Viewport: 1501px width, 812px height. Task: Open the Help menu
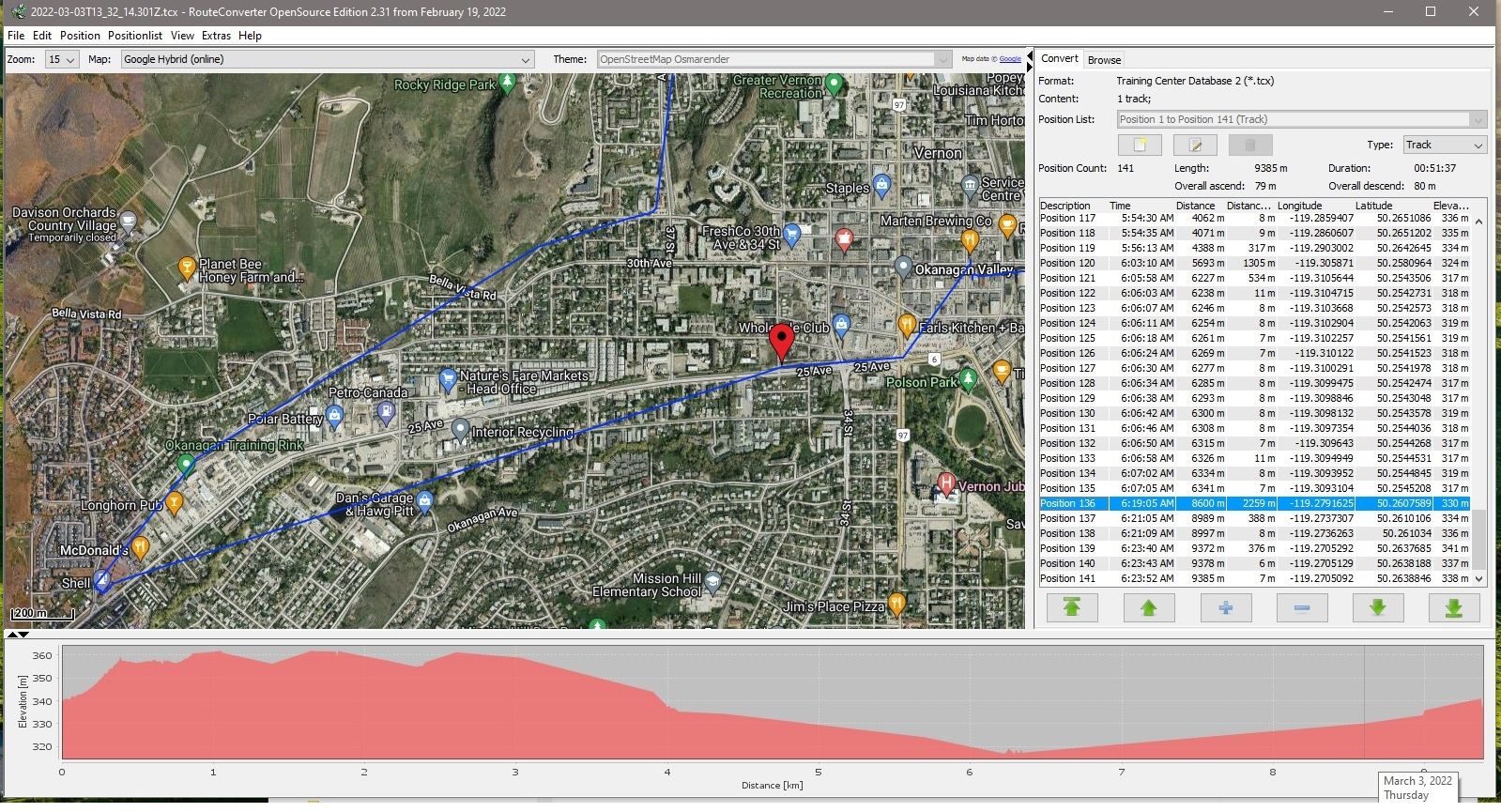(250, 36)
